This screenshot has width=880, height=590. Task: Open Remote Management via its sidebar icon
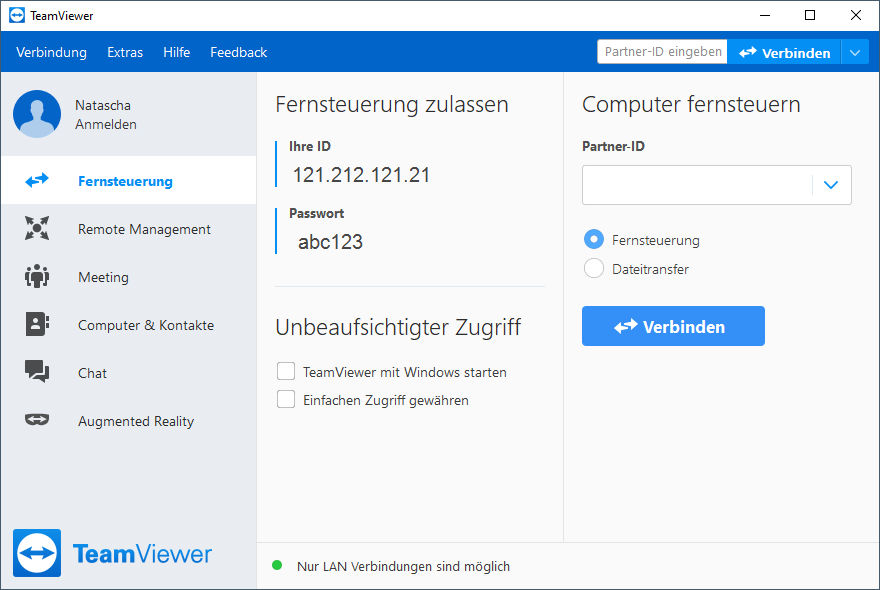[37, 228]
